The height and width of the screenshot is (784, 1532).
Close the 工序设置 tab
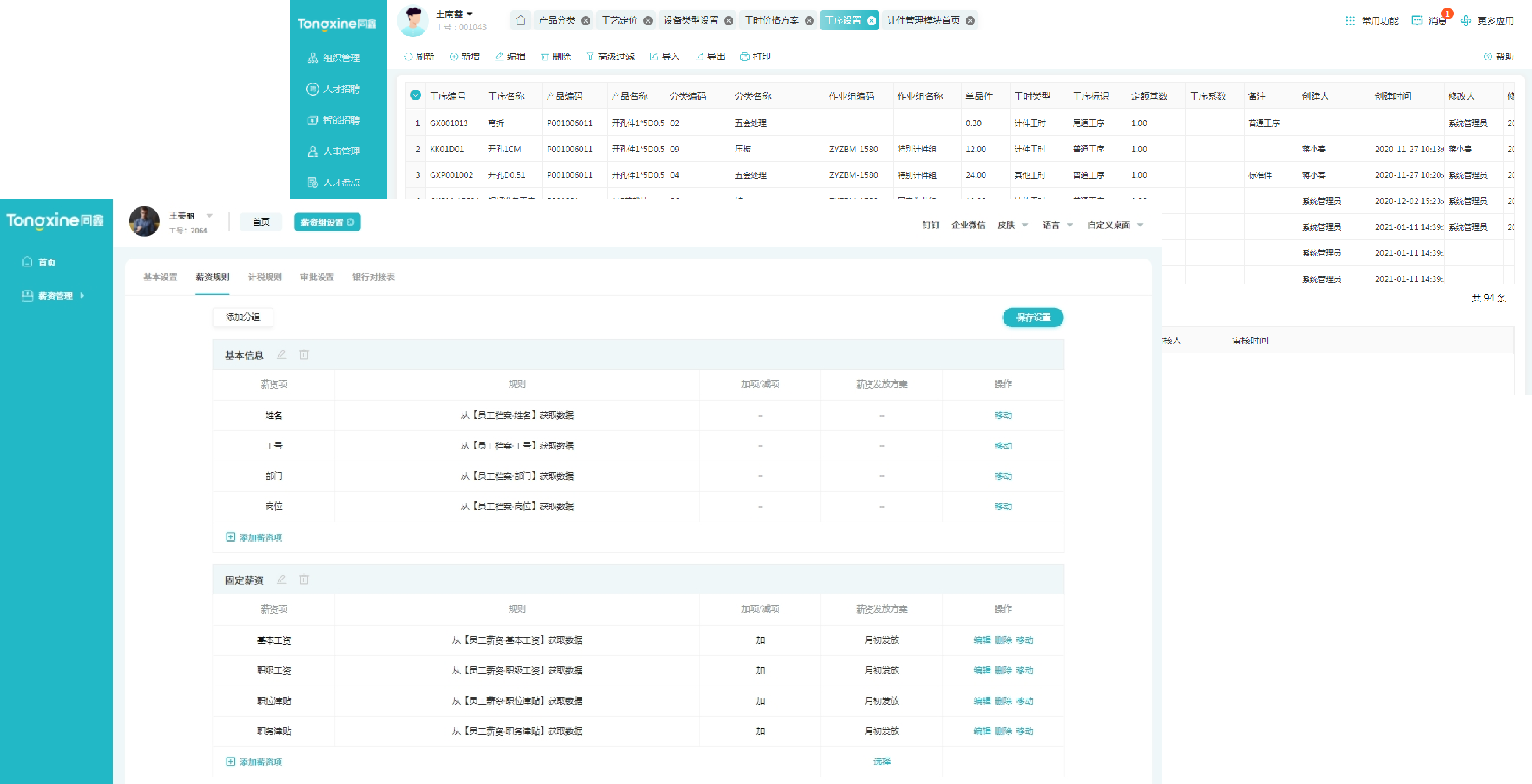click(x=871, y=21)
